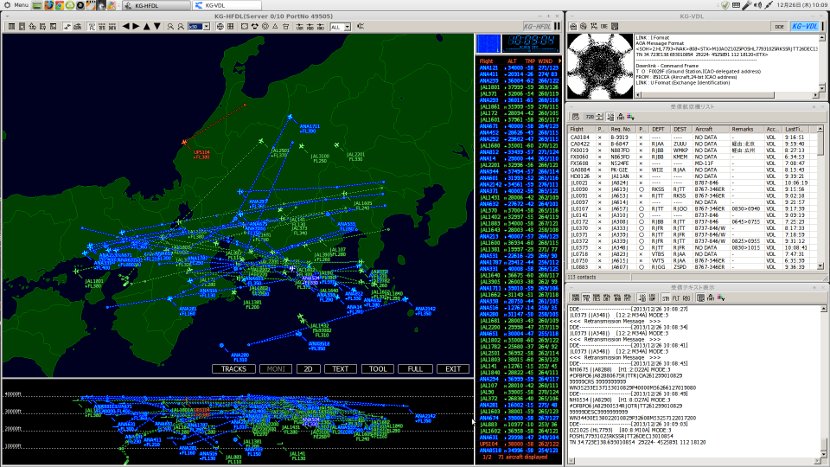This screenshot has height=467, width=830.
Task: Click the EXIT button on map
Action: coord(453,369)
